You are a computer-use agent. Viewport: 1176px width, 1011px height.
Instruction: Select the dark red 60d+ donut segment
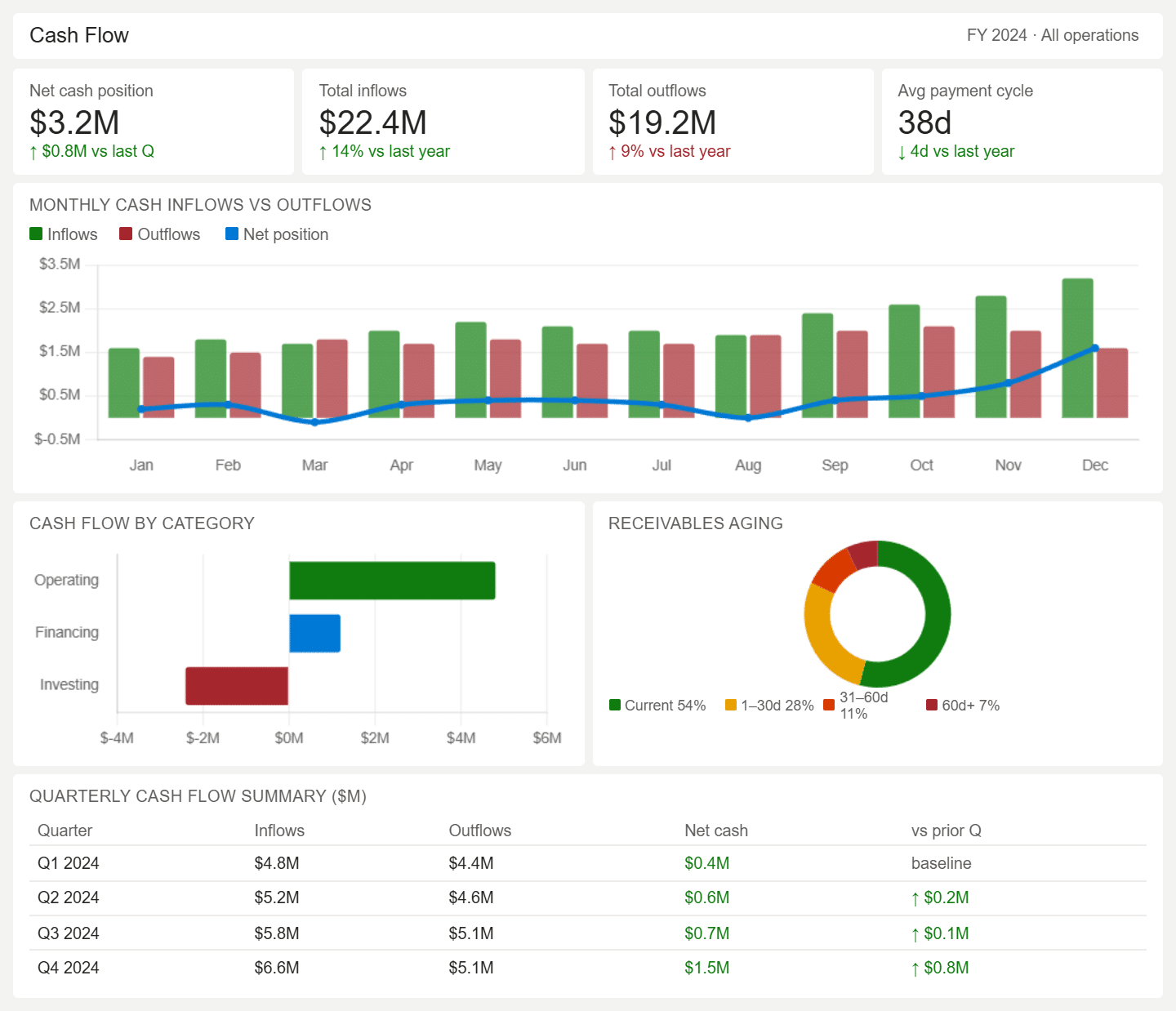pos(865,554)
